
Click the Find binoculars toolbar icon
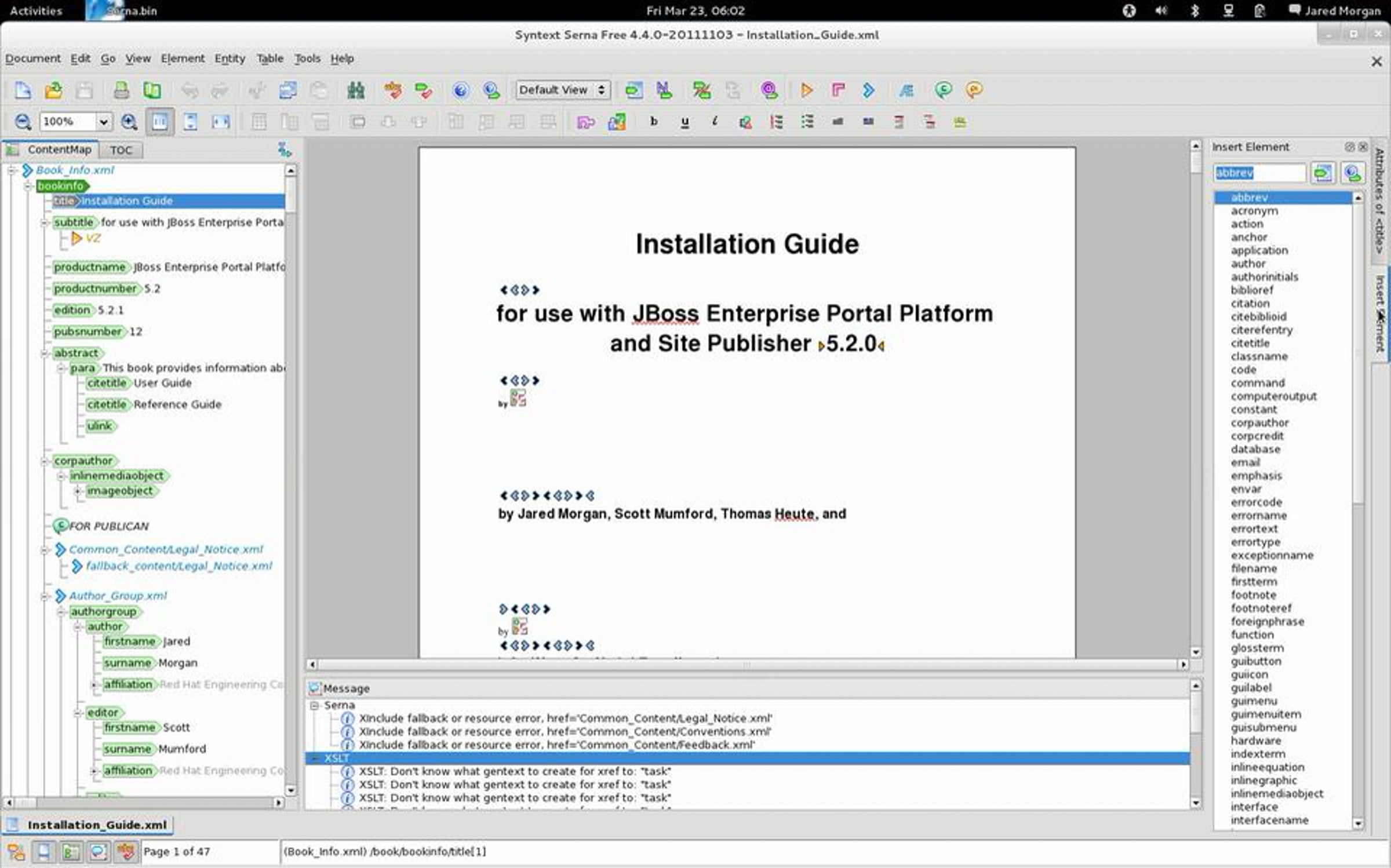click(355, 90)
